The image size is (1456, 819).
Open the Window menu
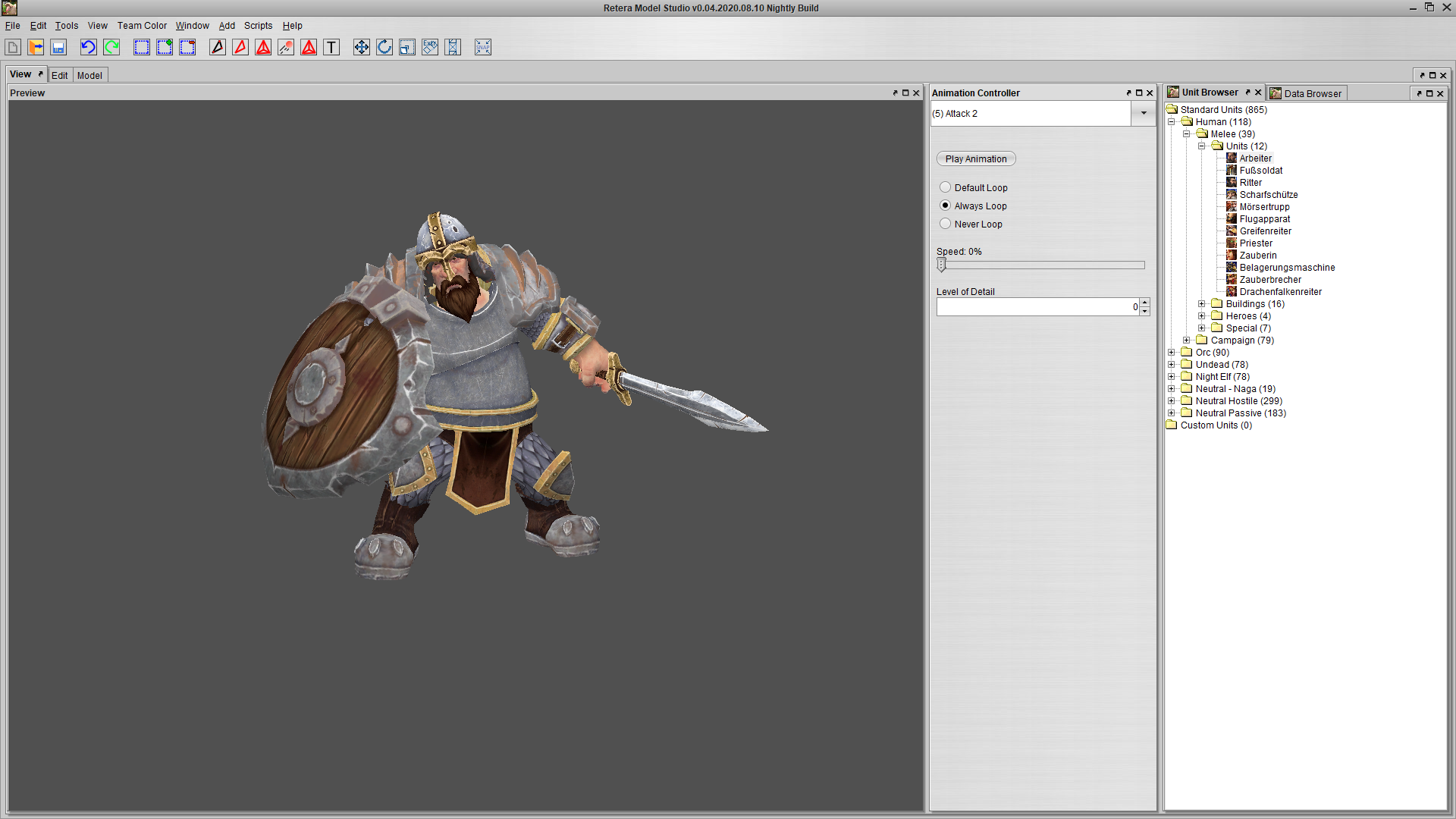pyautogui.click(x=193, y=26)
